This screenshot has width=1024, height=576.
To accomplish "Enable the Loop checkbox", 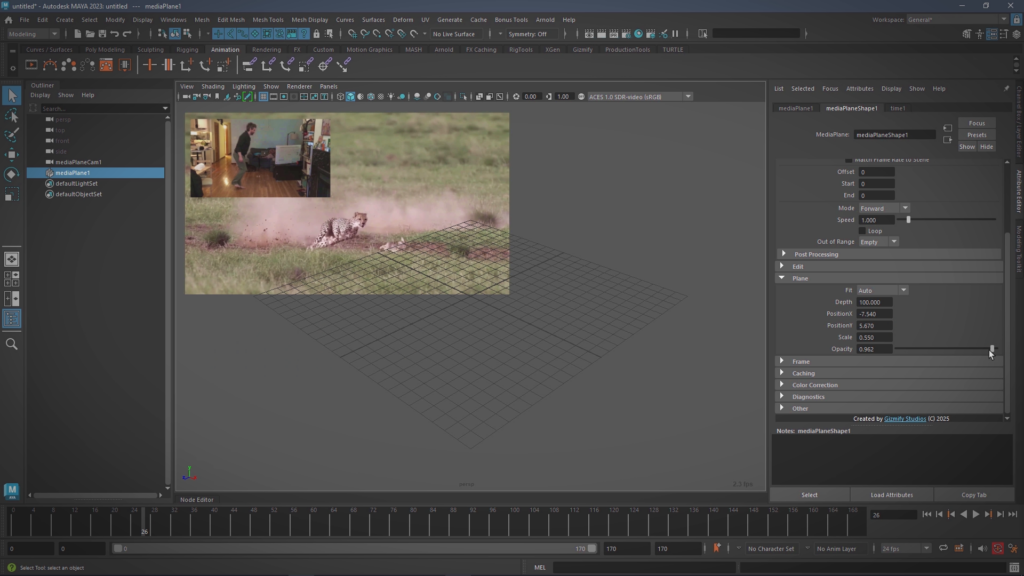I will click(862, 231).
